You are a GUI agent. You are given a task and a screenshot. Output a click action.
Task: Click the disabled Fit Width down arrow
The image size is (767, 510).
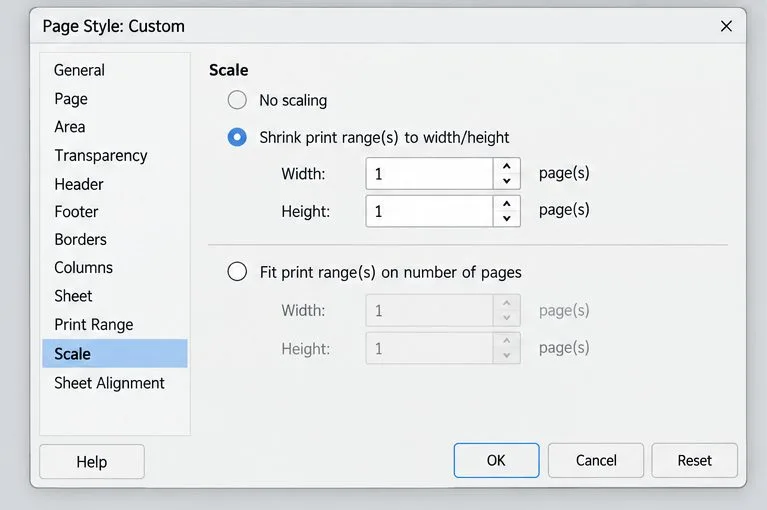(x=507, y=318)
